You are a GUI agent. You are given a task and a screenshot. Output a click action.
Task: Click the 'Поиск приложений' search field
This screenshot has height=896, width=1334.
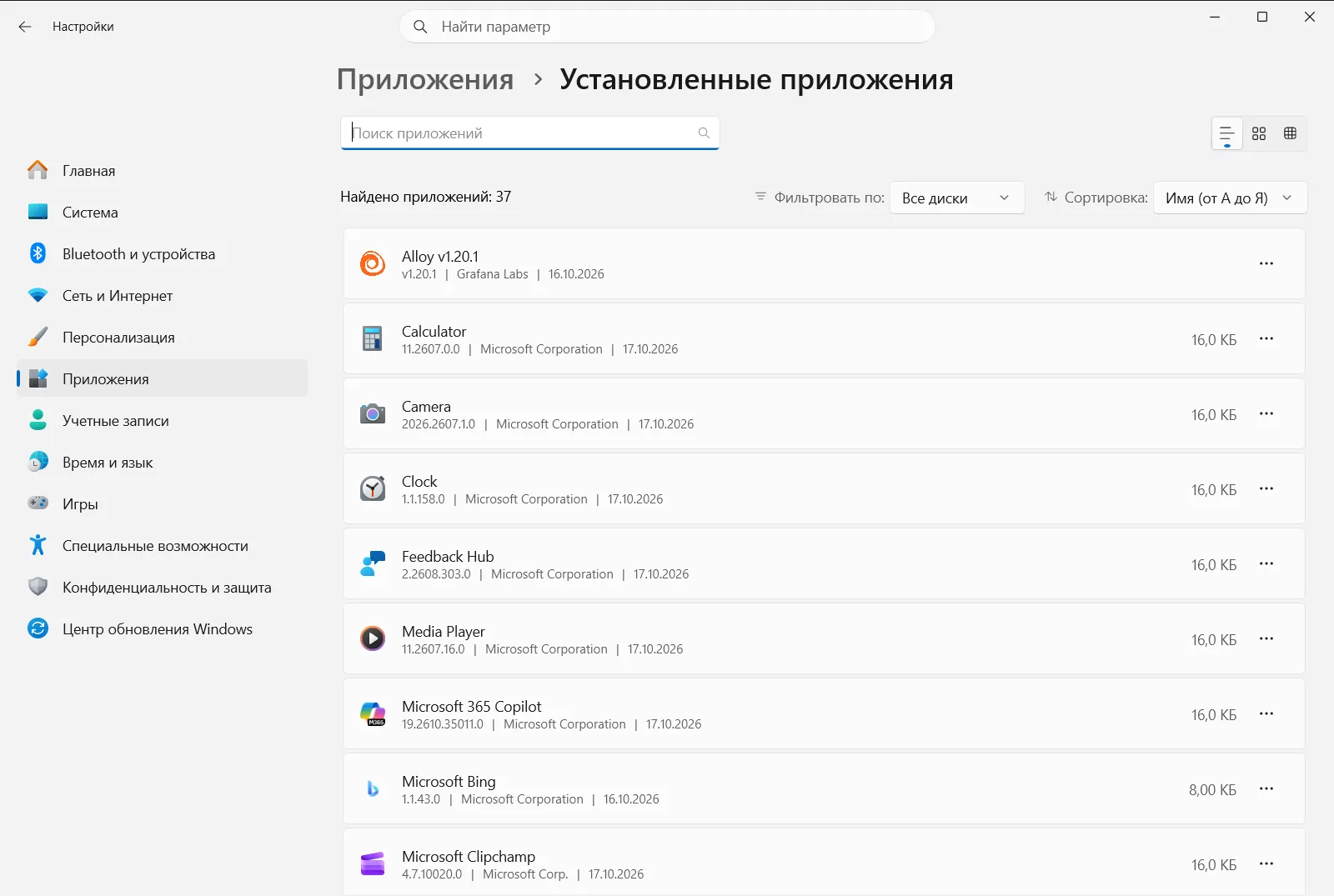tap(529, 133)
